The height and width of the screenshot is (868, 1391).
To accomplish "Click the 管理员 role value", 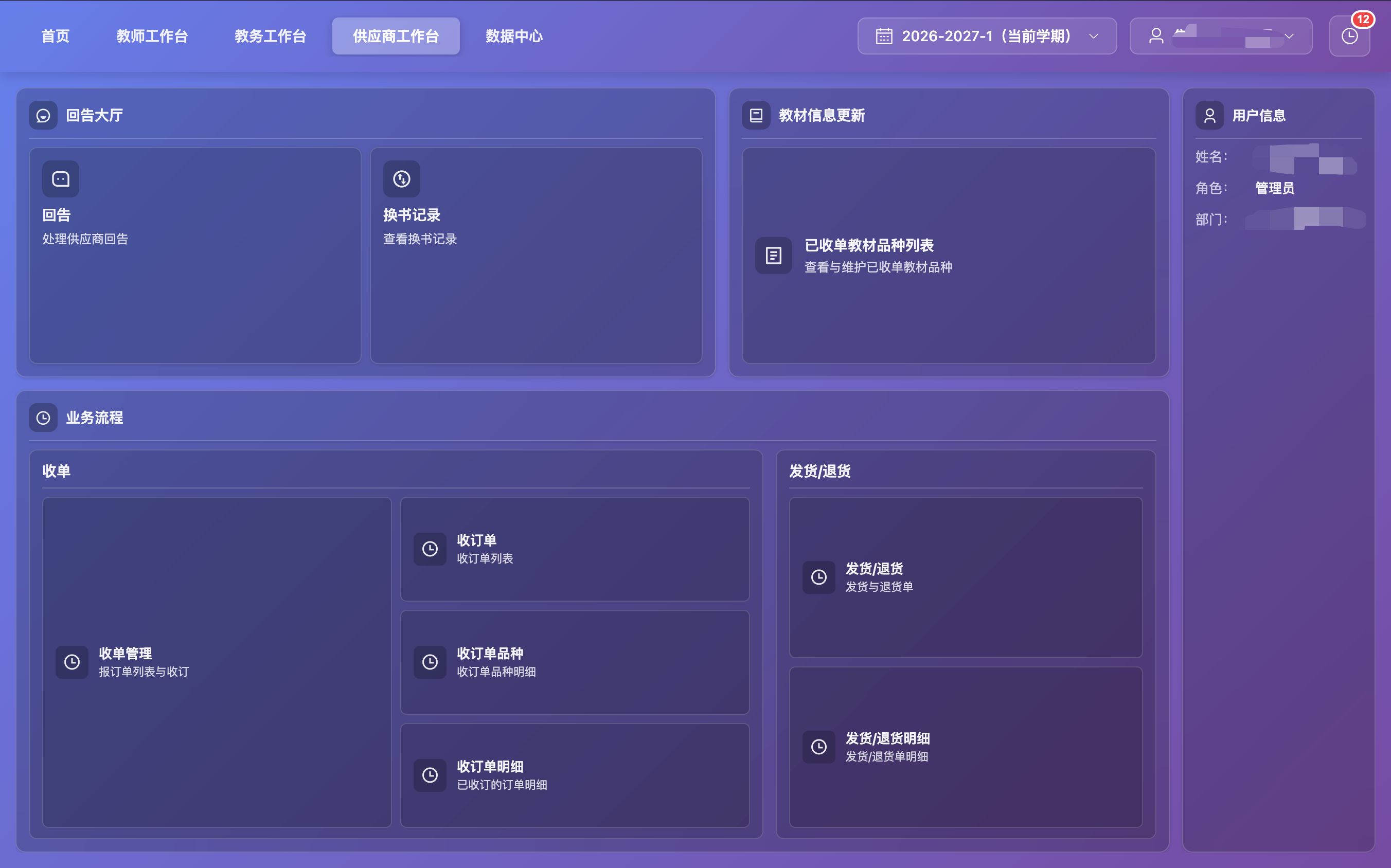I will (x=1274, y=188).
